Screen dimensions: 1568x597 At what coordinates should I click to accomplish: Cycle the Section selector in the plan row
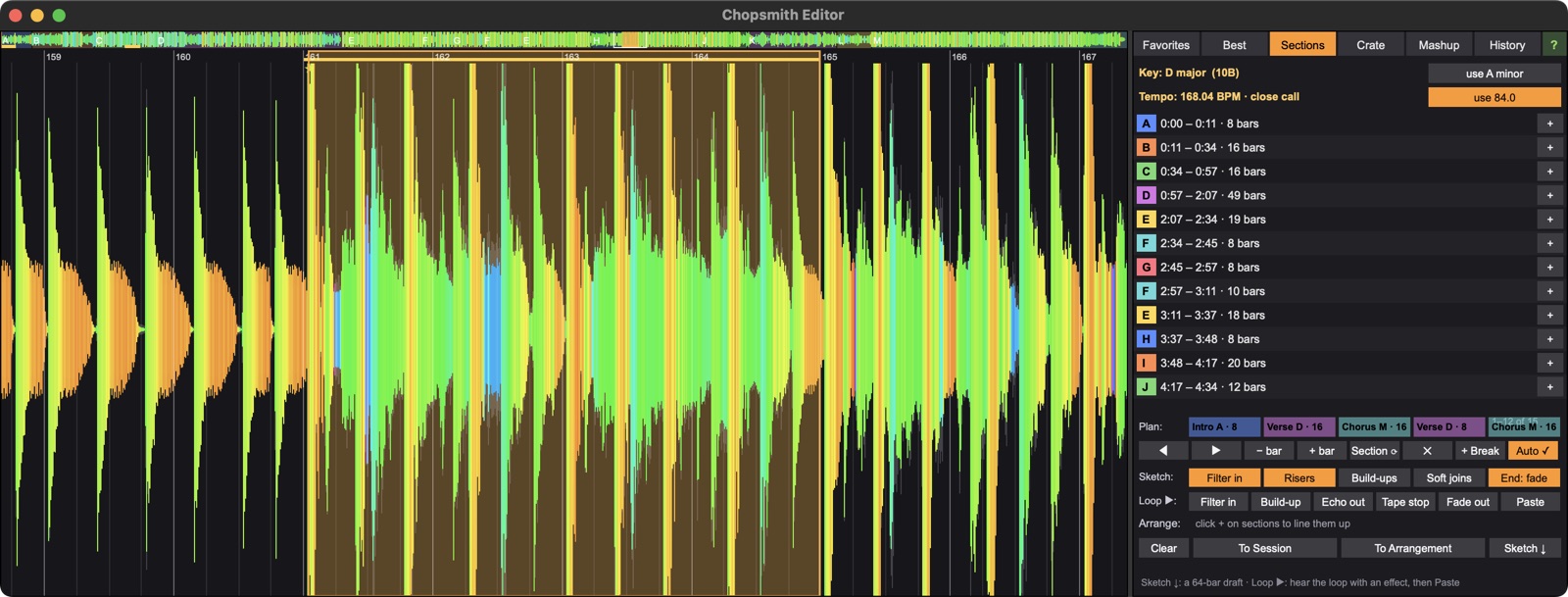pyautogui.click(x=1374, y=451)
